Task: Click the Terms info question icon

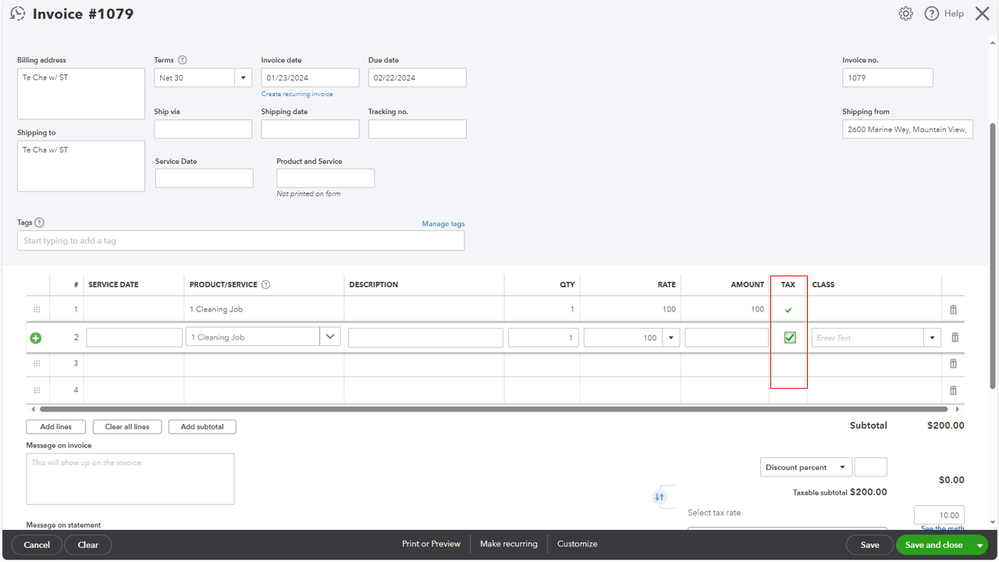Action: click(x=182, y=60)
